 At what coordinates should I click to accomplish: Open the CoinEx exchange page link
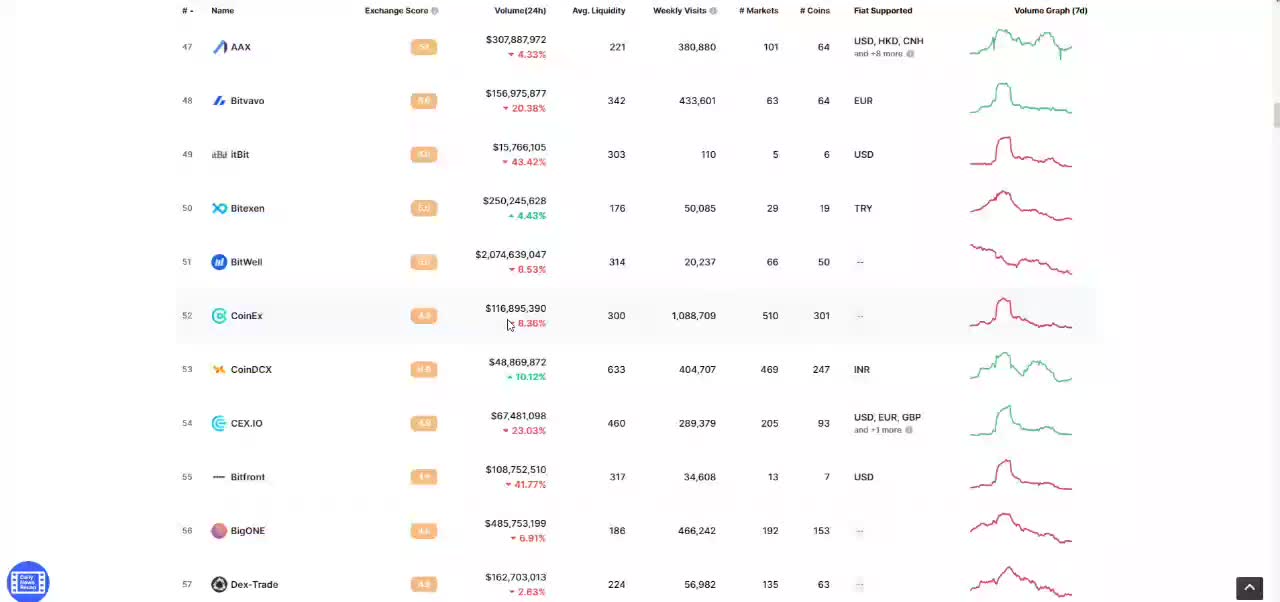tap(246, 316)
